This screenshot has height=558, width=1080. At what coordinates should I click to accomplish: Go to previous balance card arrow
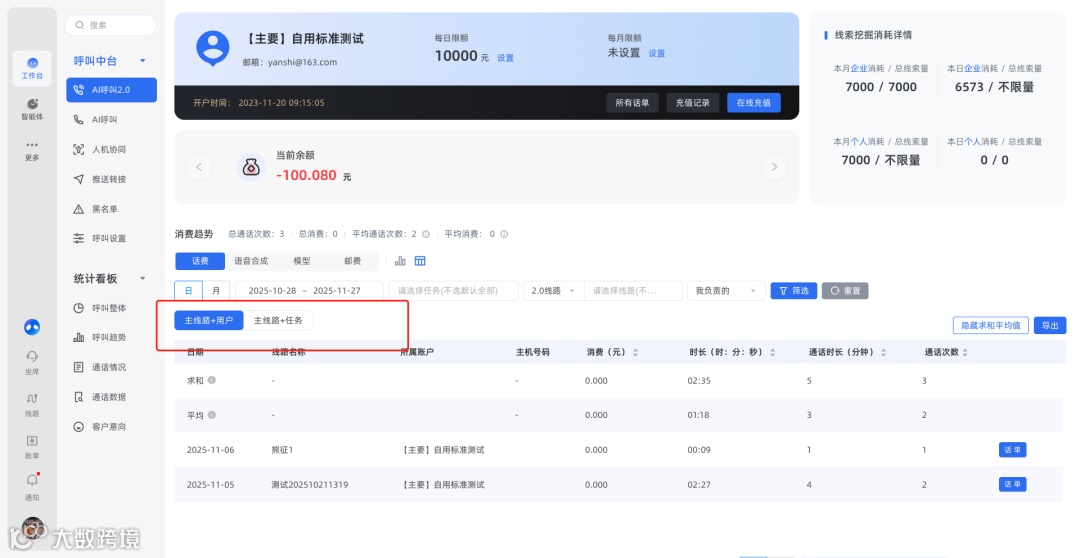199,167
